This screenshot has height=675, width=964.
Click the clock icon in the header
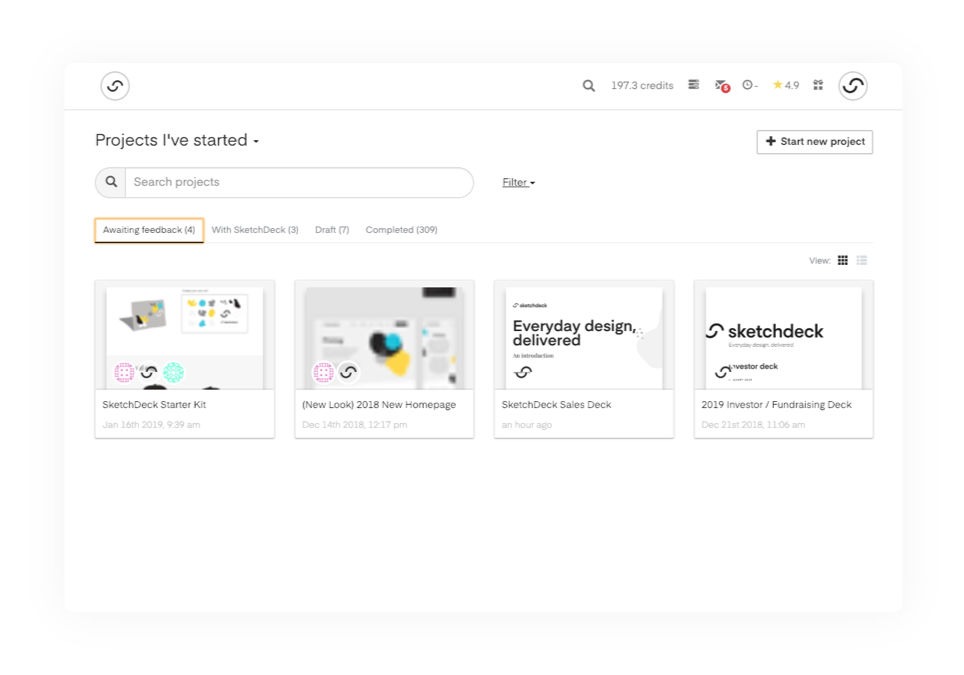[747, 85]
